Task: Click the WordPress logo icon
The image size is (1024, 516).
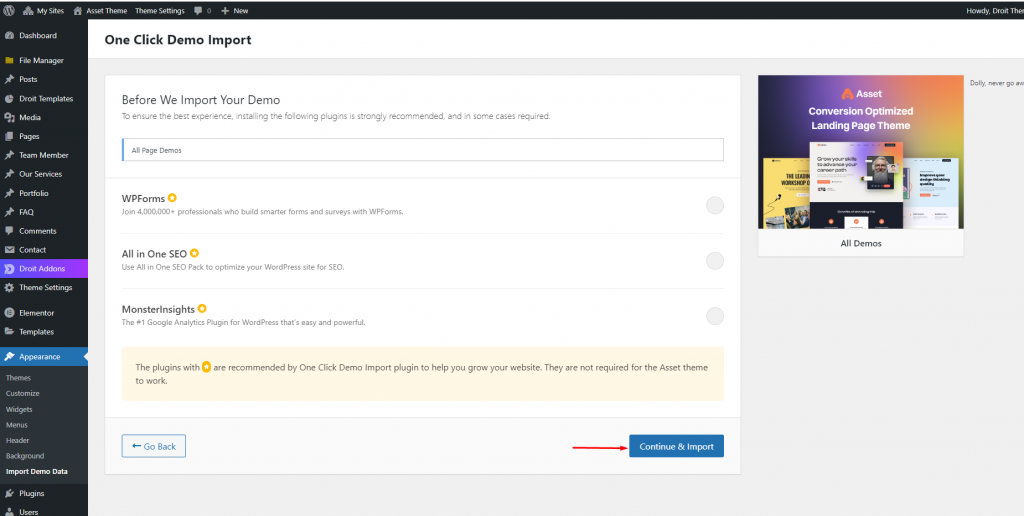Action: click(x=9, y=10)
